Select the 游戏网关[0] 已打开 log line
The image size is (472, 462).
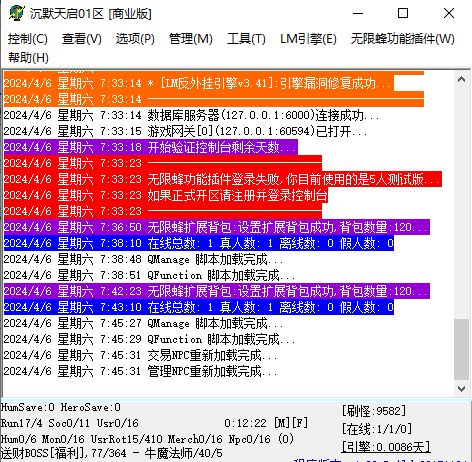(x=185, y=131)
